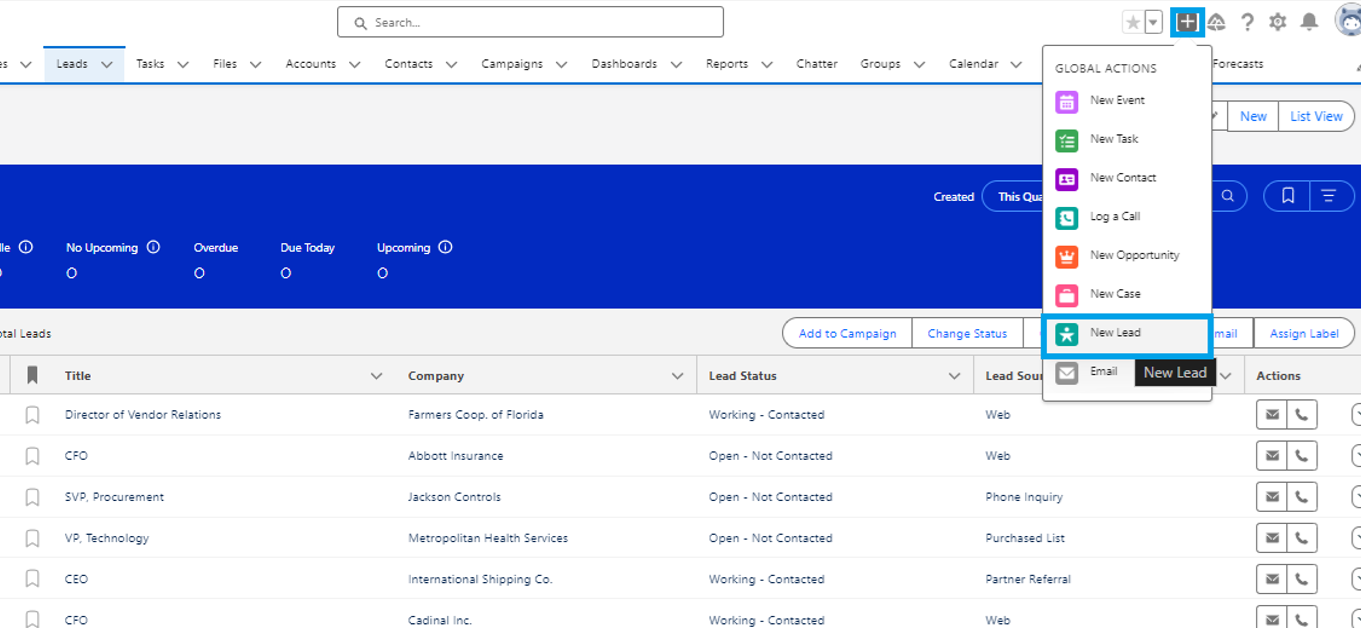Viewport: 1361px width, 628px height.
Task: Toggle the flag beside Cadinal Inc.
Action: (31, 619)
